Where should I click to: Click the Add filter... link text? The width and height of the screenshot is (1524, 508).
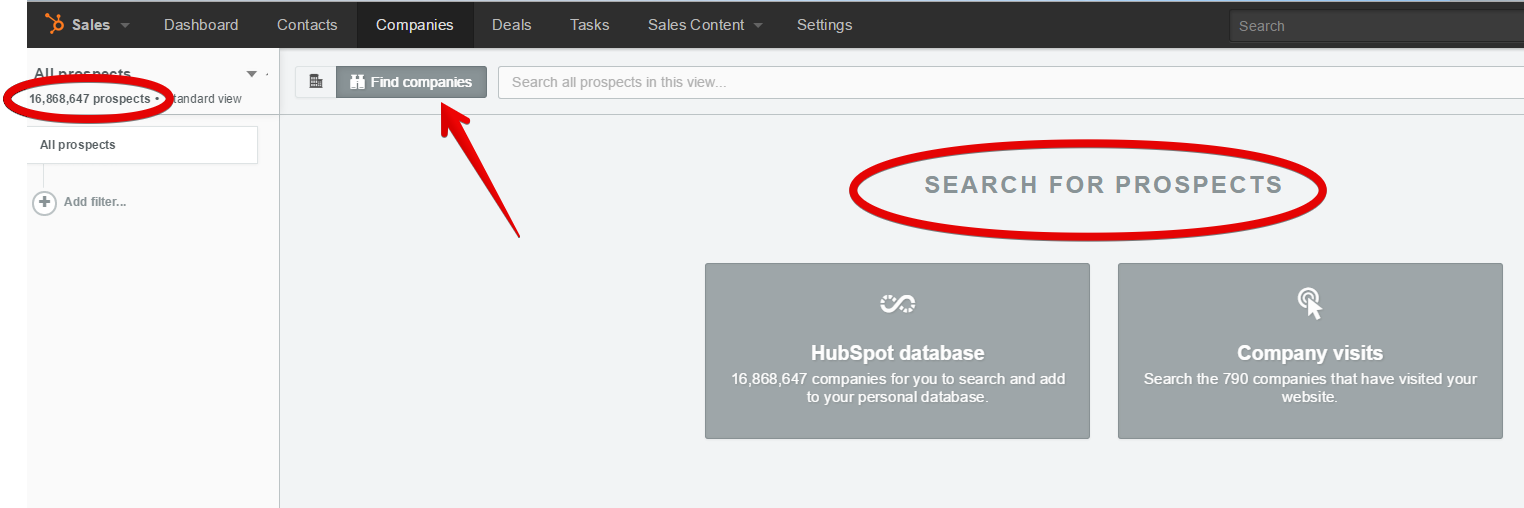point(95,202)
